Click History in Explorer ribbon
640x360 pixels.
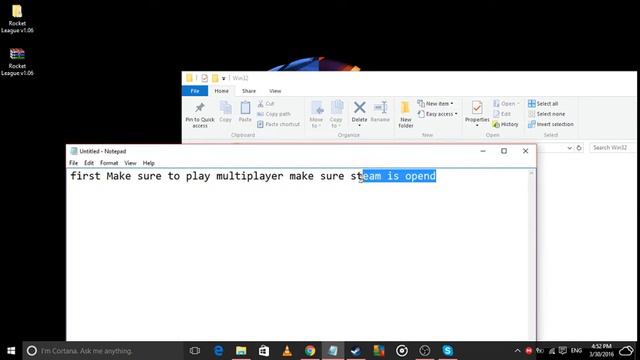click(505, 124)
